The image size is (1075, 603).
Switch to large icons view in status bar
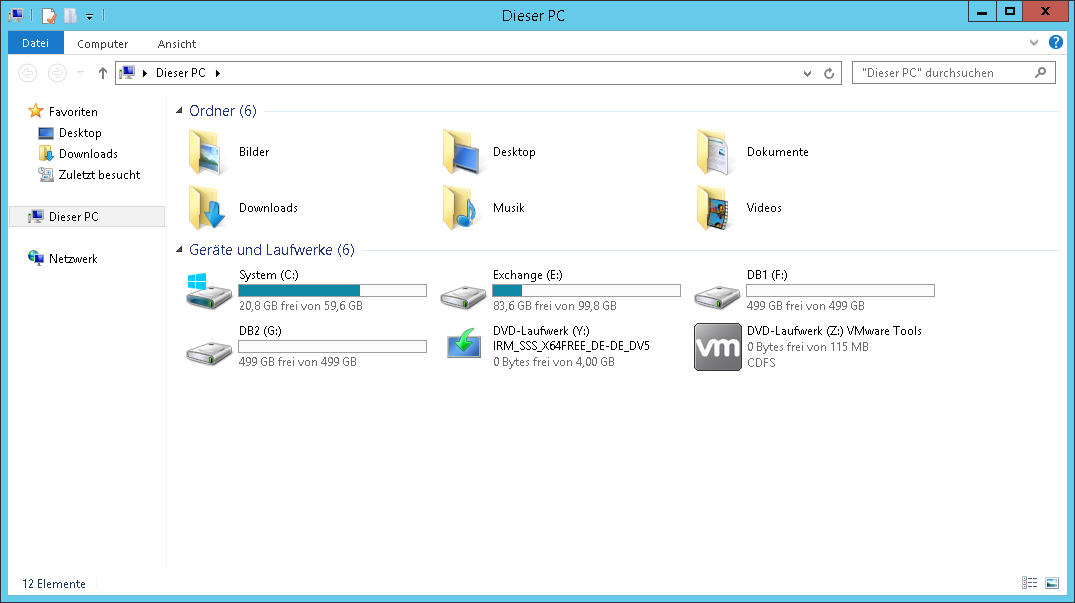pyautogui.click(x=1051, y=583)
